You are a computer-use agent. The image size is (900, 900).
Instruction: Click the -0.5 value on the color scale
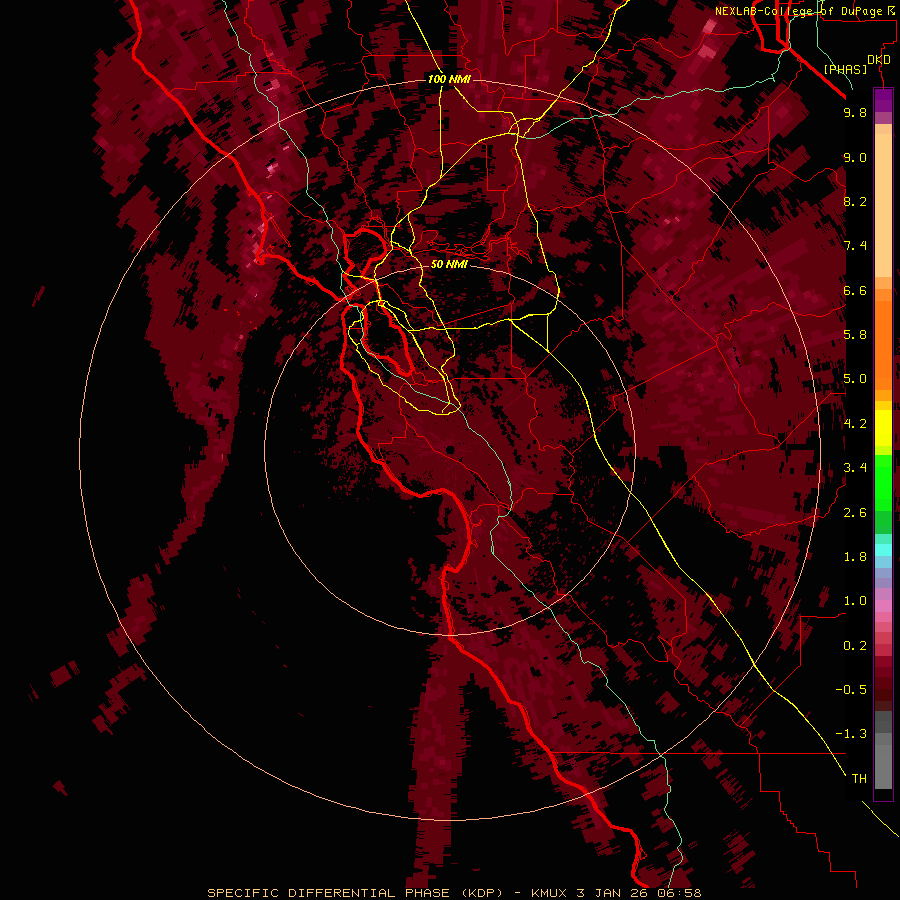point(851,690)
